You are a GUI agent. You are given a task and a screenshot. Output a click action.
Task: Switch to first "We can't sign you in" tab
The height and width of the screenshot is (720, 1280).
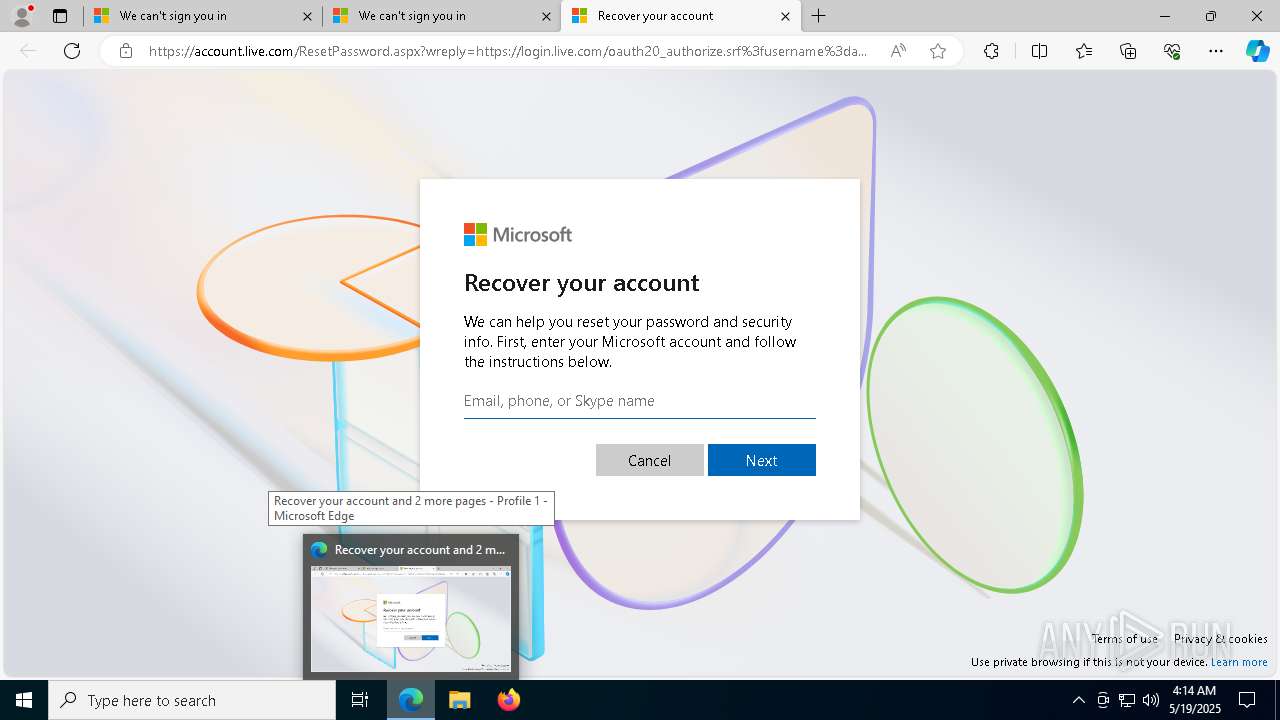202,16
